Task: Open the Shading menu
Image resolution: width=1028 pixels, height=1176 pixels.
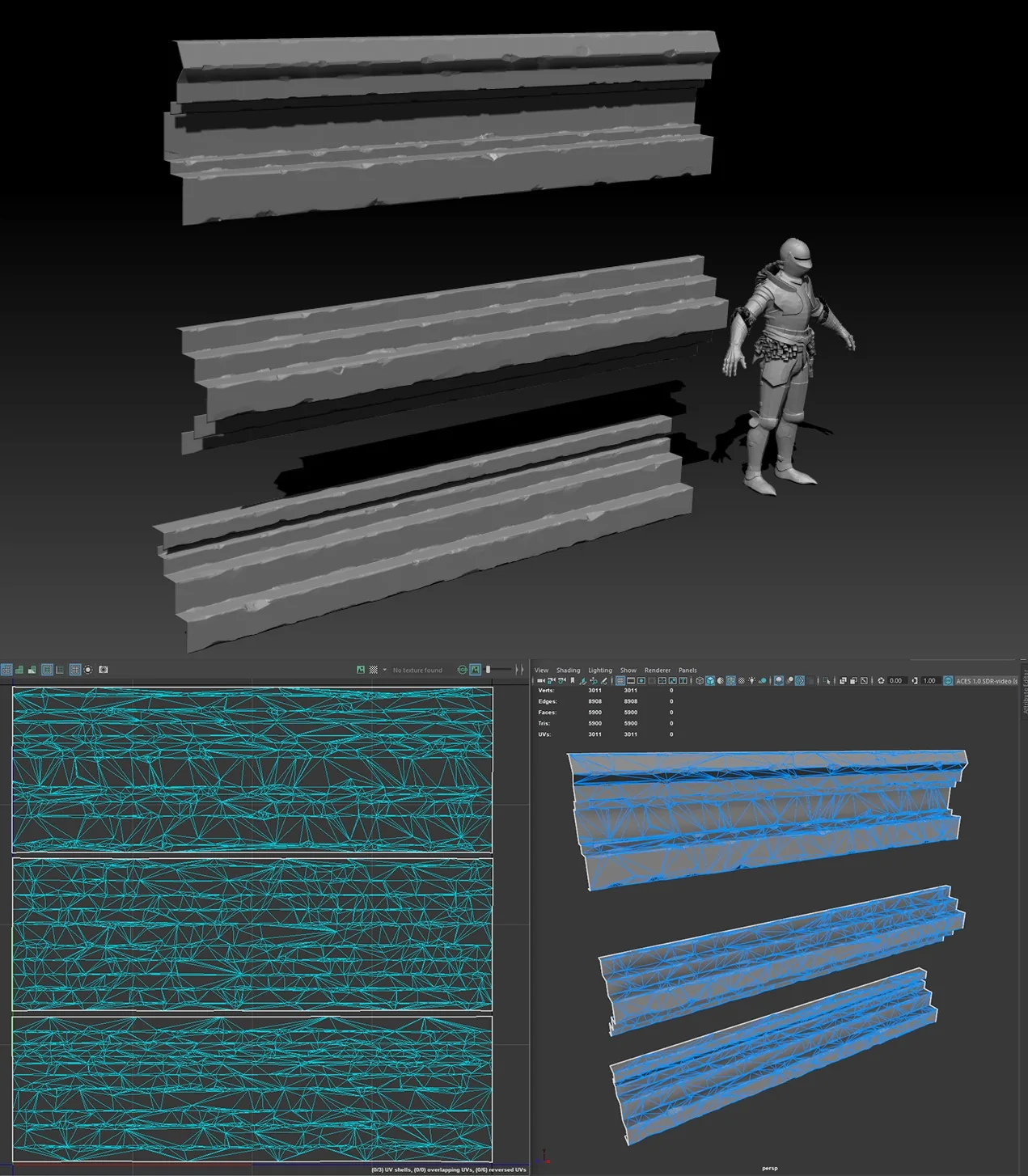Action: 568,670
